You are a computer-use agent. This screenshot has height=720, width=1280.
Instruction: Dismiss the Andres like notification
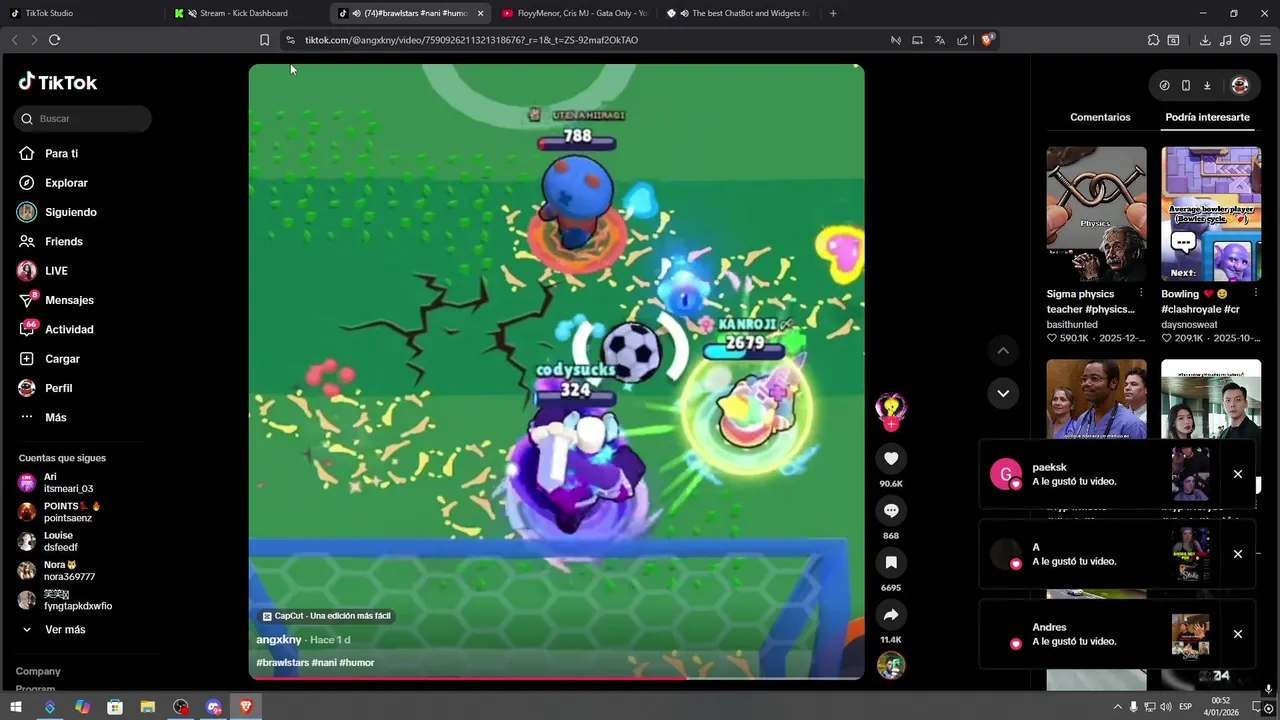(1238, 634)
